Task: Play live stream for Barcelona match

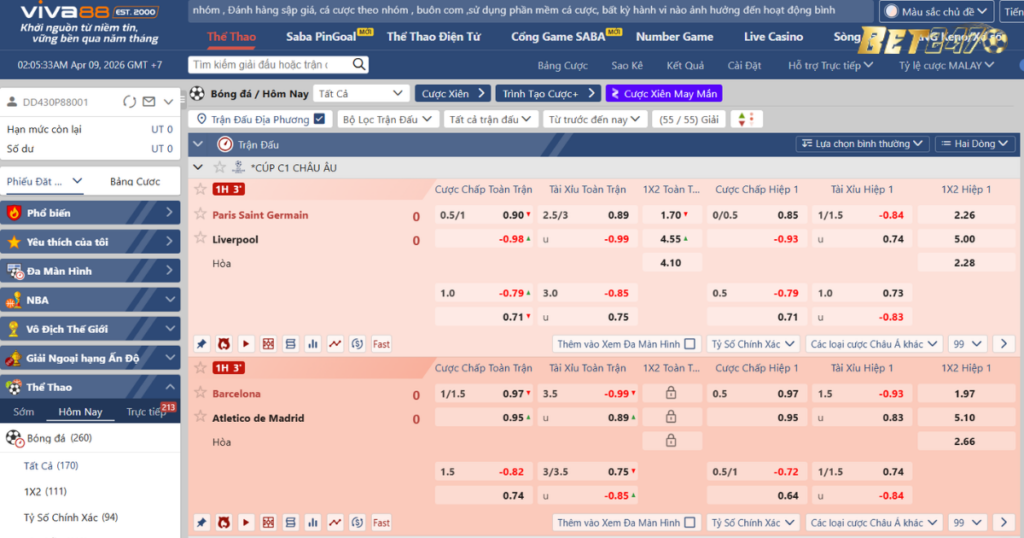Action: (x=246, y=523)
